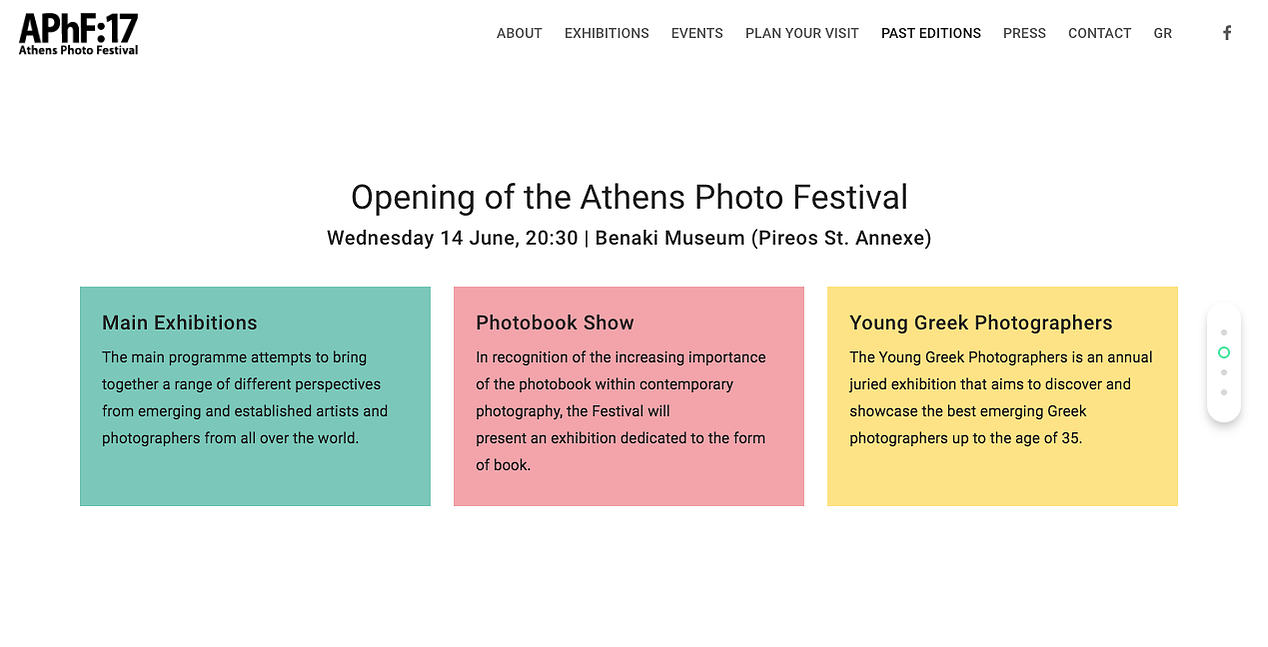
Task: Open the ABOUT menu item
Action: point(519,33)
